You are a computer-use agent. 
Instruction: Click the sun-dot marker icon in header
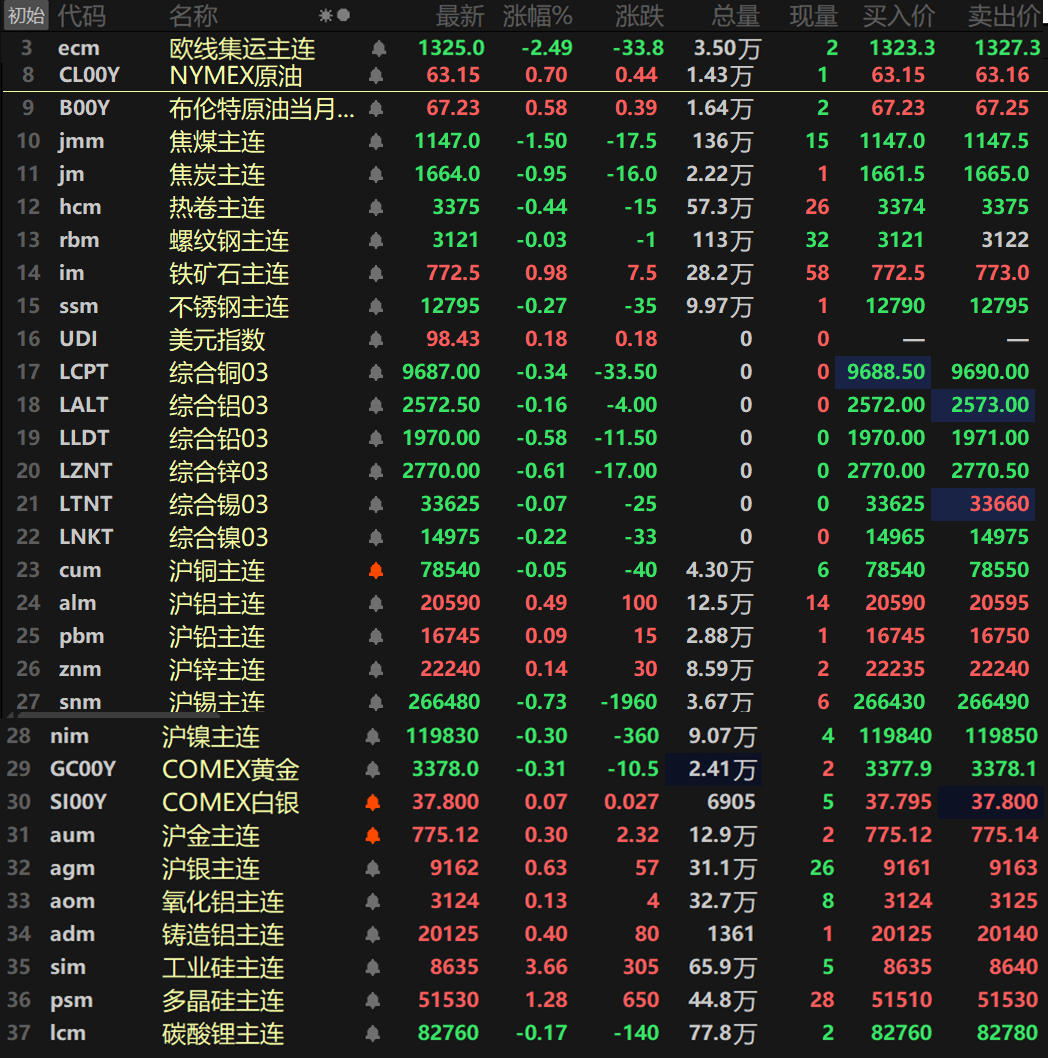334,15
